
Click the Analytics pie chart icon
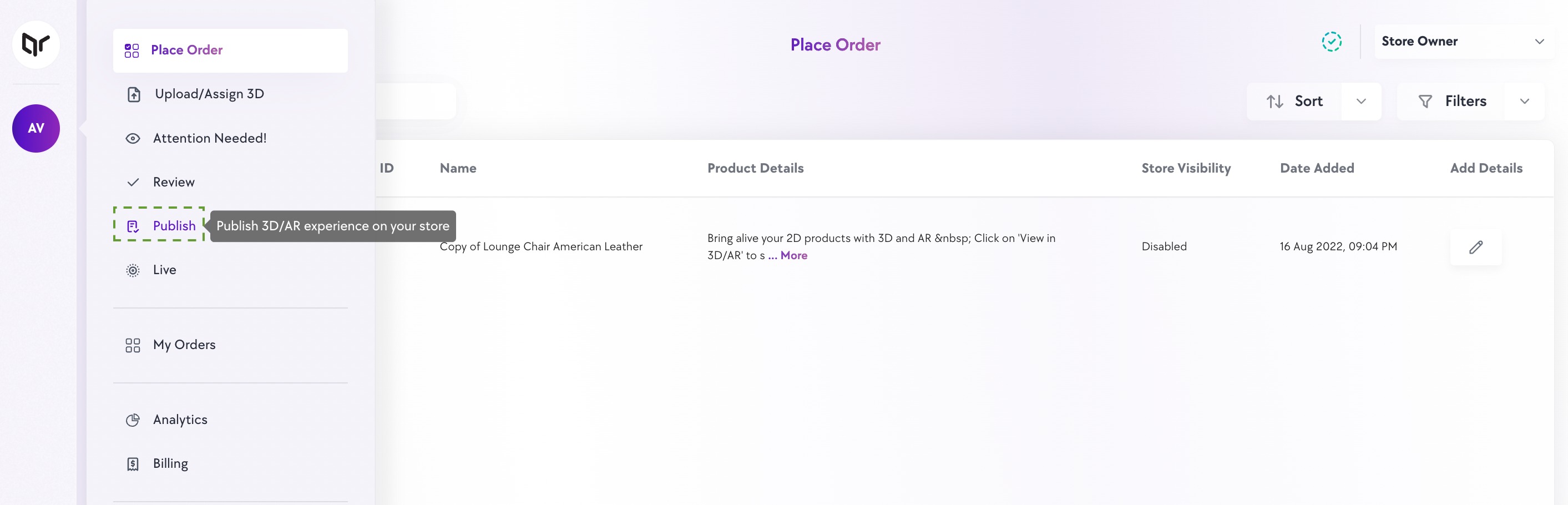pos(133,420)
